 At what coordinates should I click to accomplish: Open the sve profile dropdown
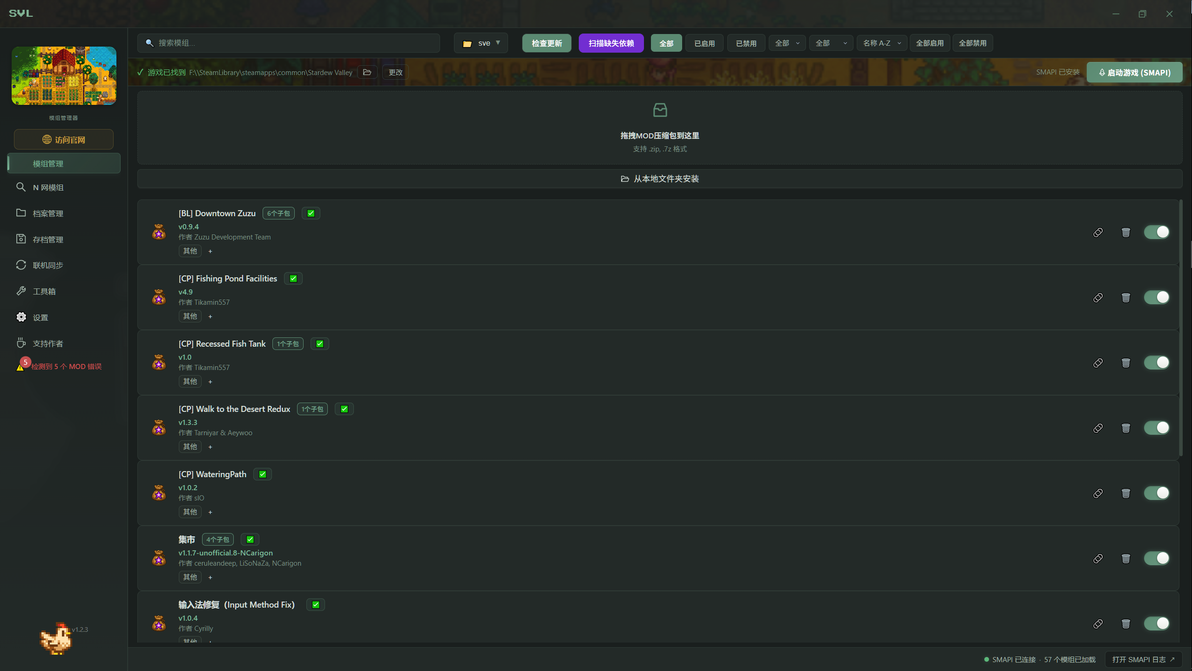[x=481, y=43]
